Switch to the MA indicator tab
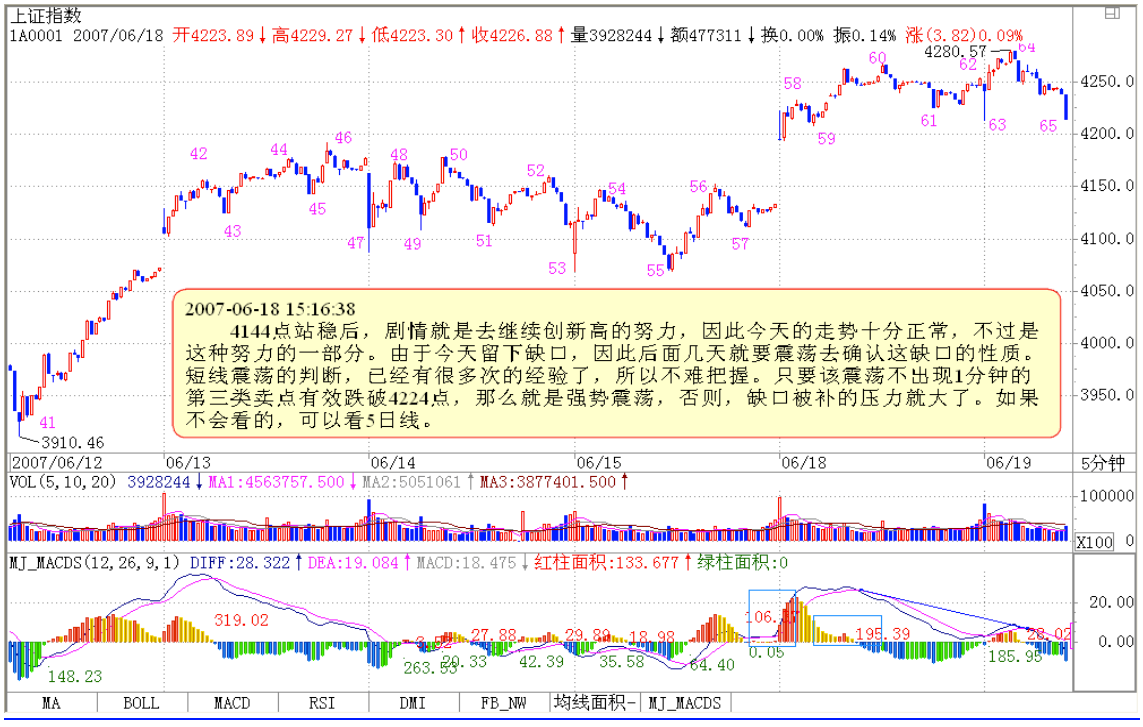 click(x=52, y=703)
